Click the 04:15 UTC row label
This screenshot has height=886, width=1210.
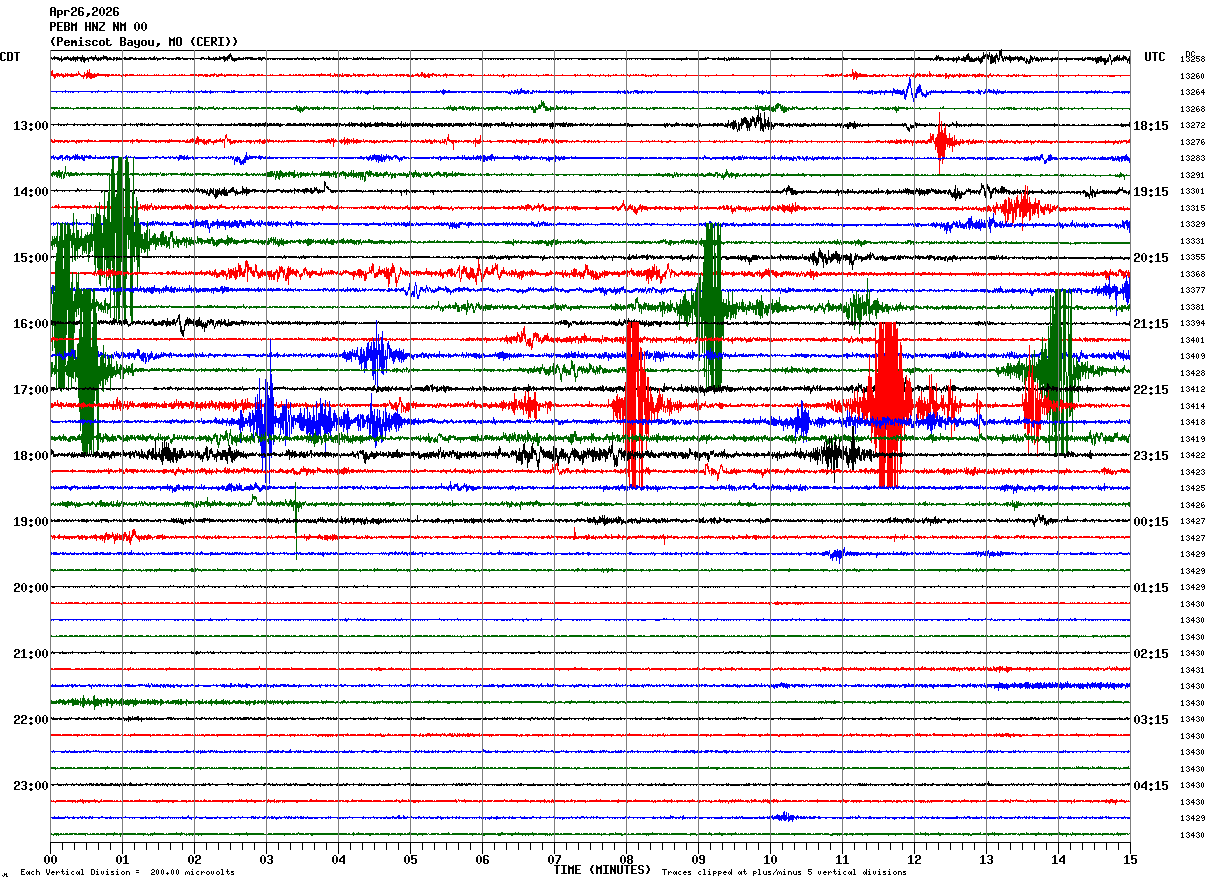point(1151,786)
